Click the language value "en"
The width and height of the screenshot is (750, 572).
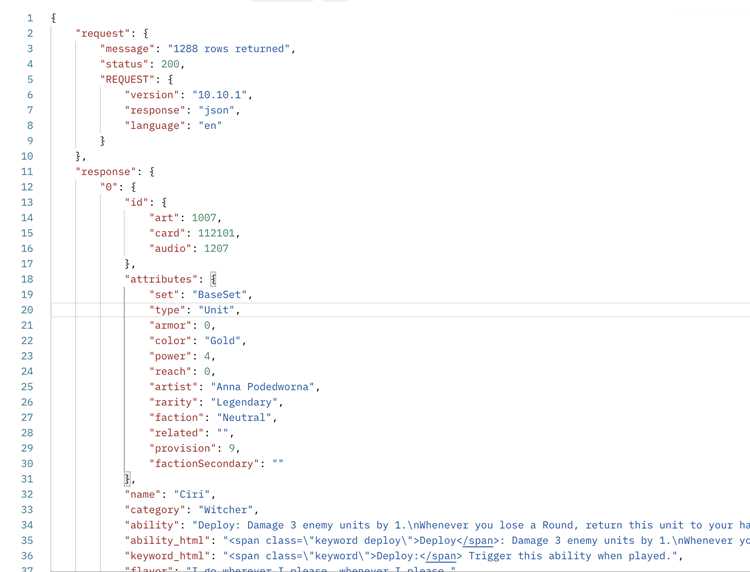pos(210,125)
